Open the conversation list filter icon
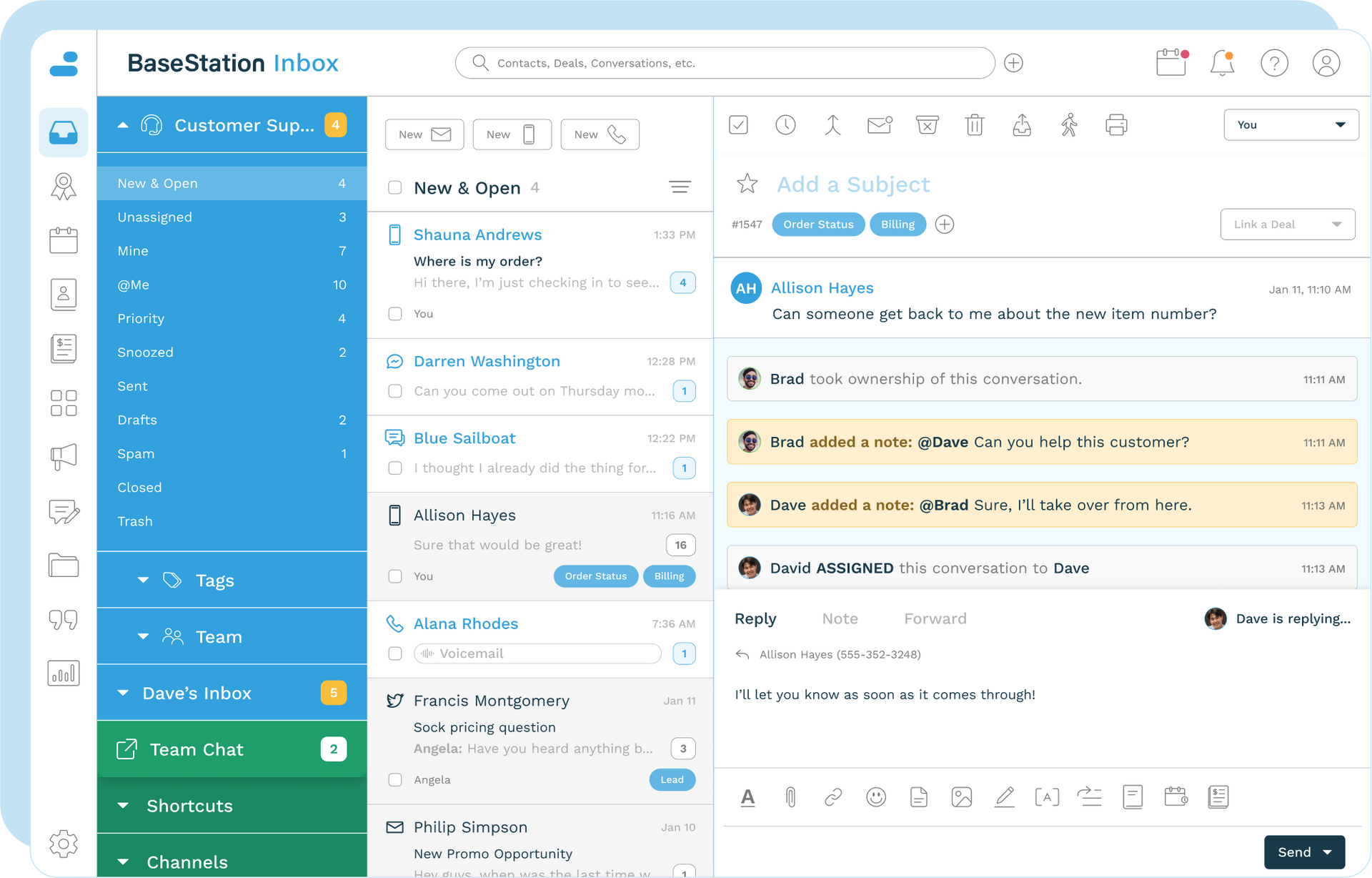 [x=680, y=187]
